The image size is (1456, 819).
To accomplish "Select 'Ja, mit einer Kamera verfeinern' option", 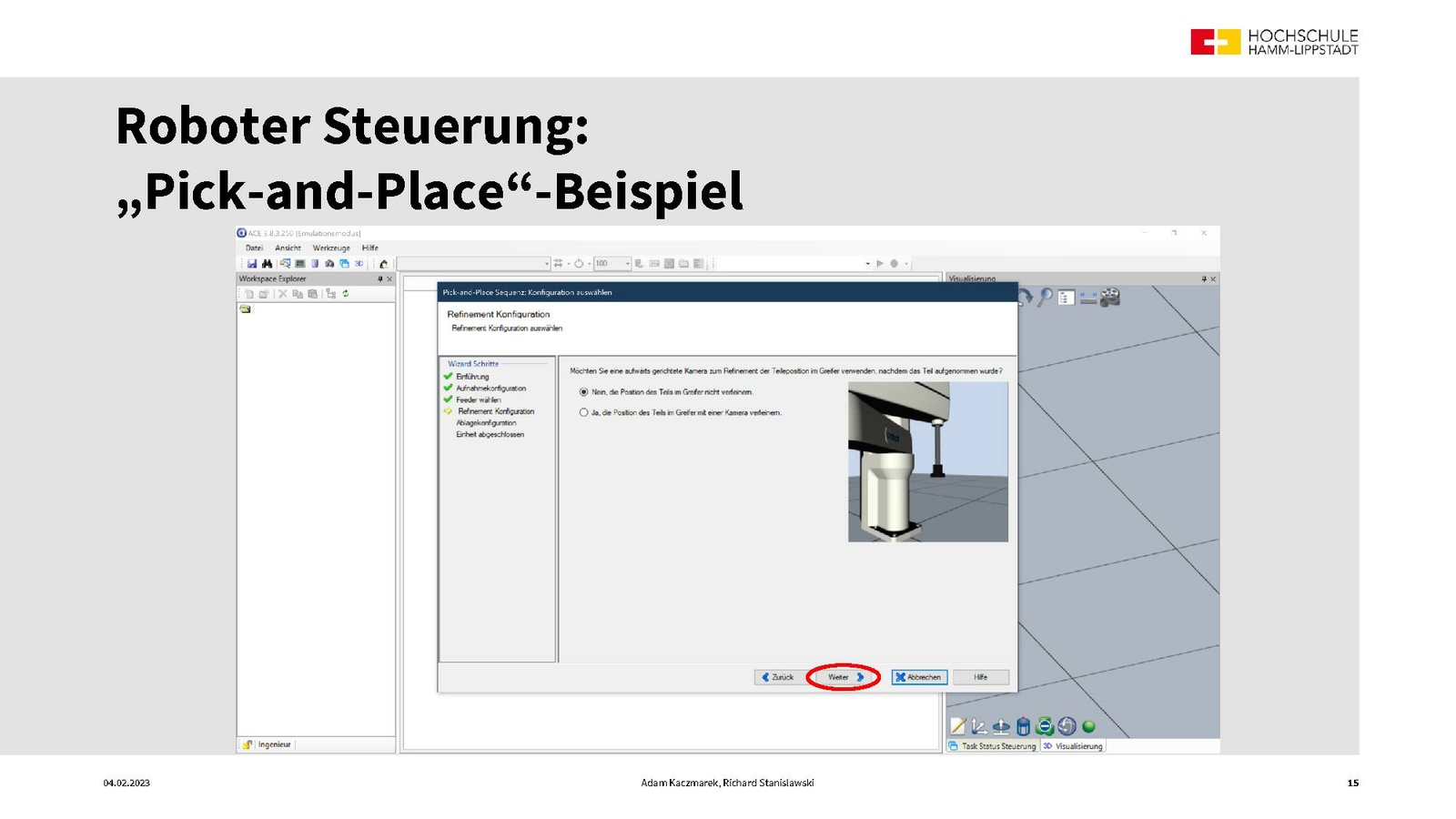I will coord(584,412).
